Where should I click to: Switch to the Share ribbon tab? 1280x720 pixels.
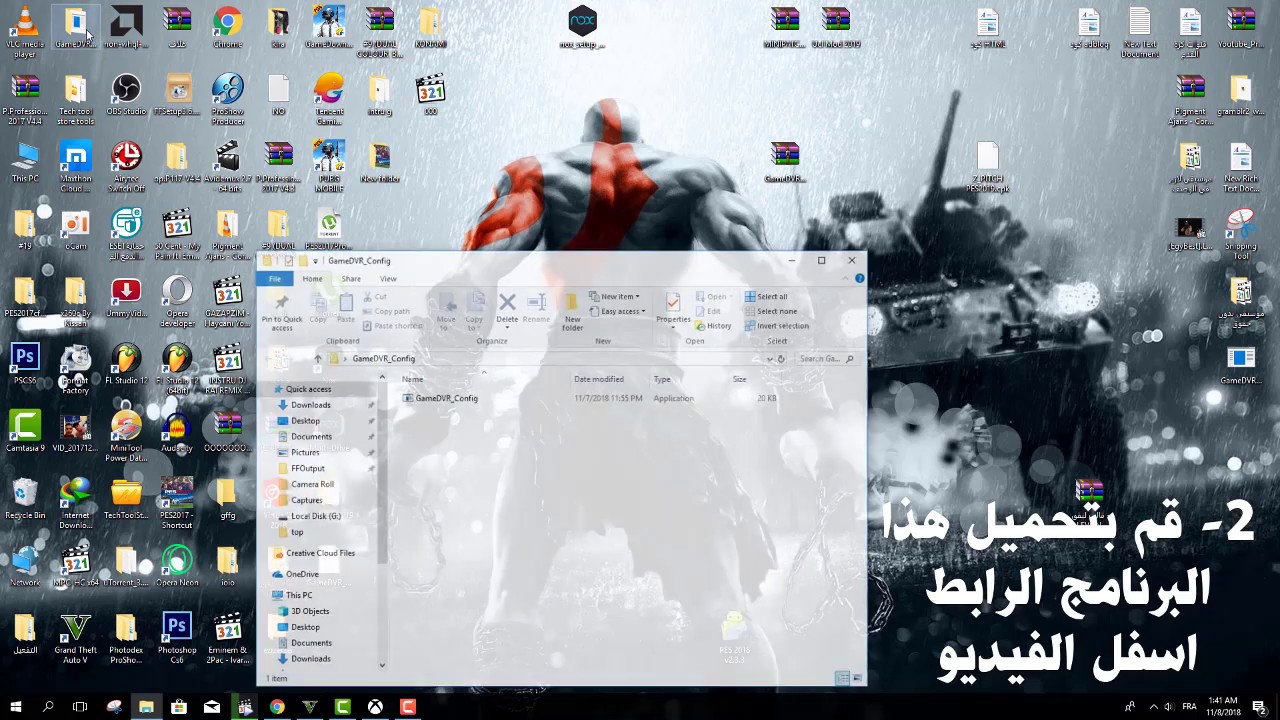[x=351, y=279]
